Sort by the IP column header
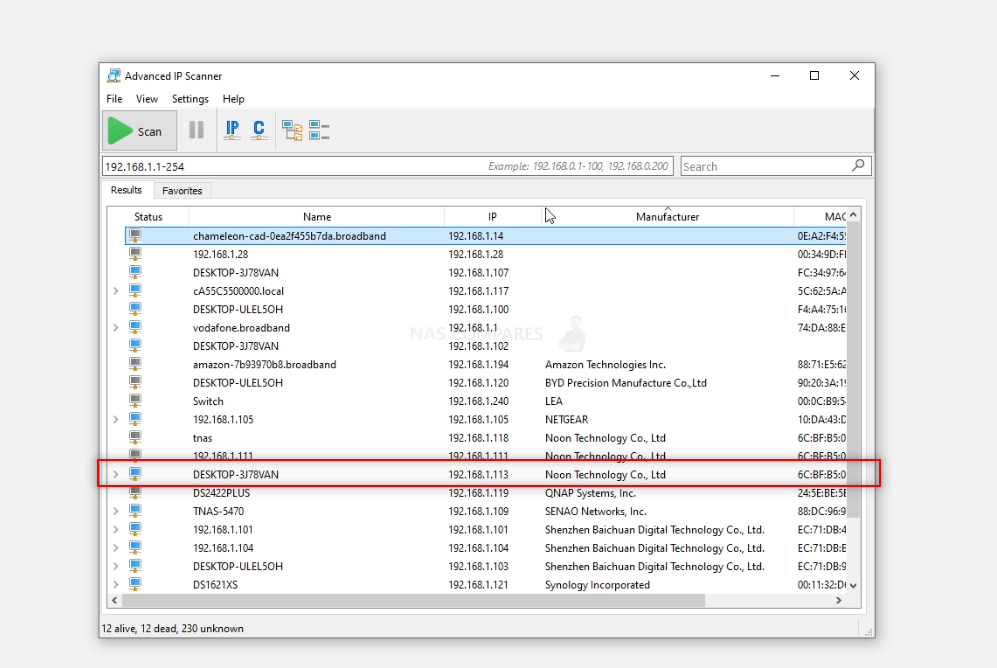The image size is (997, 668). 492,217
